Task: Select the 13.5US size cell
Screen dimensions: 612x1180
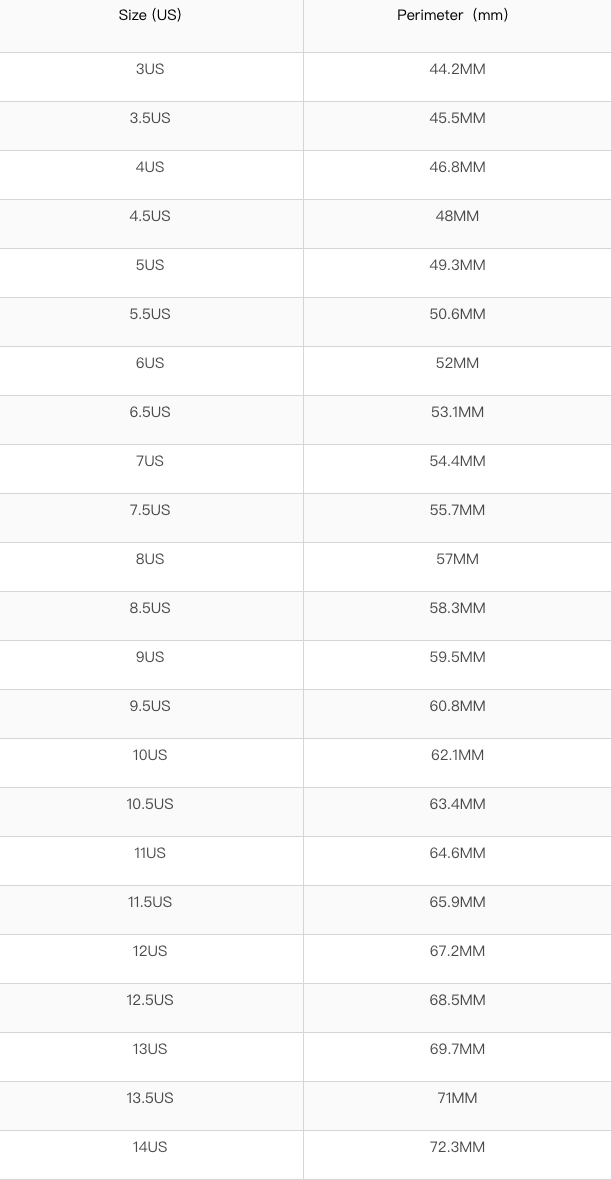Action: (150, 1098)
